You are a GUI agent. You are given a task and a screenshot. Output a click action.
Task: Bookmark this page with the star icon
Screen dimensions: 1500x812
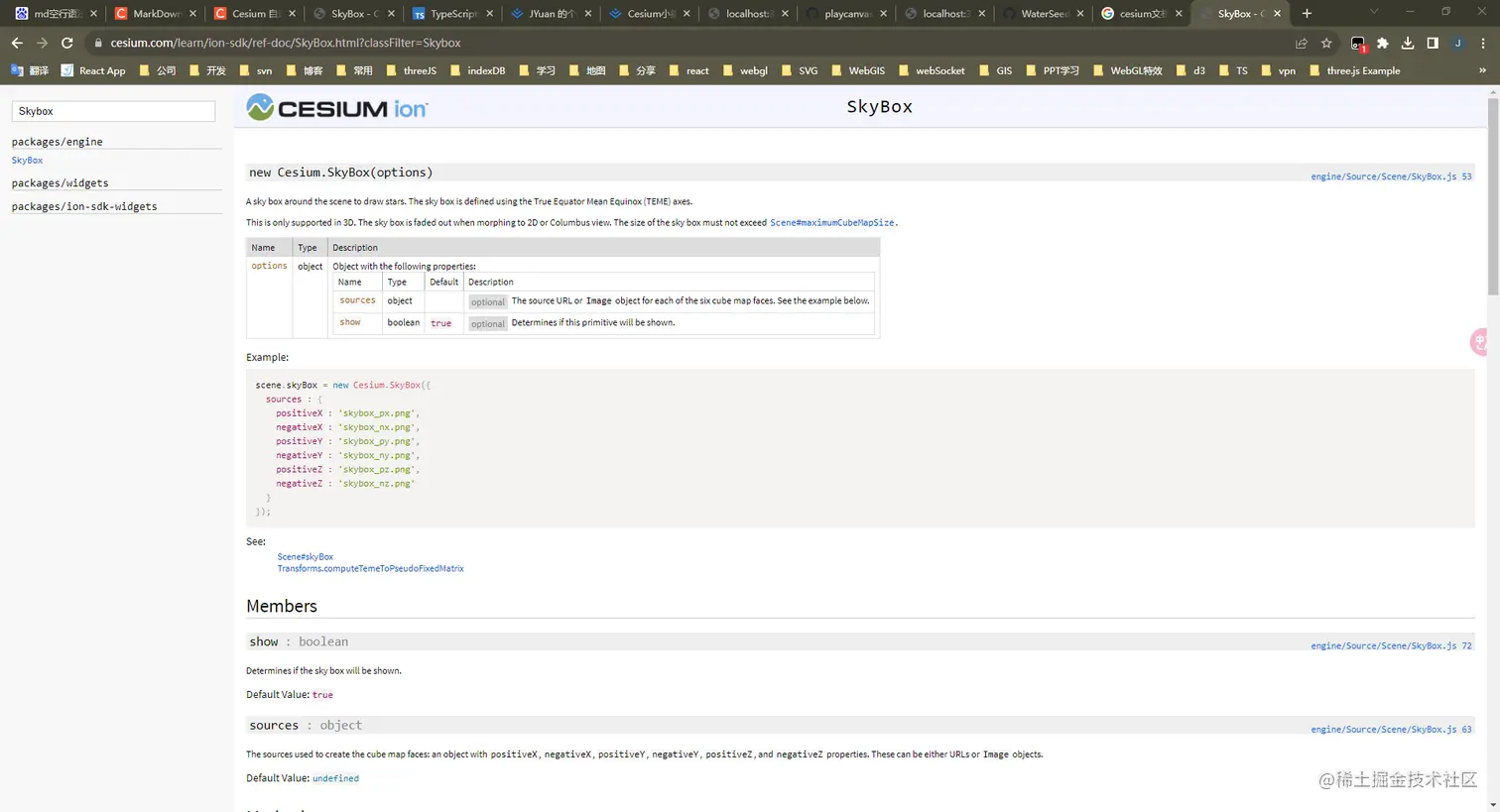coord(1326,43)
